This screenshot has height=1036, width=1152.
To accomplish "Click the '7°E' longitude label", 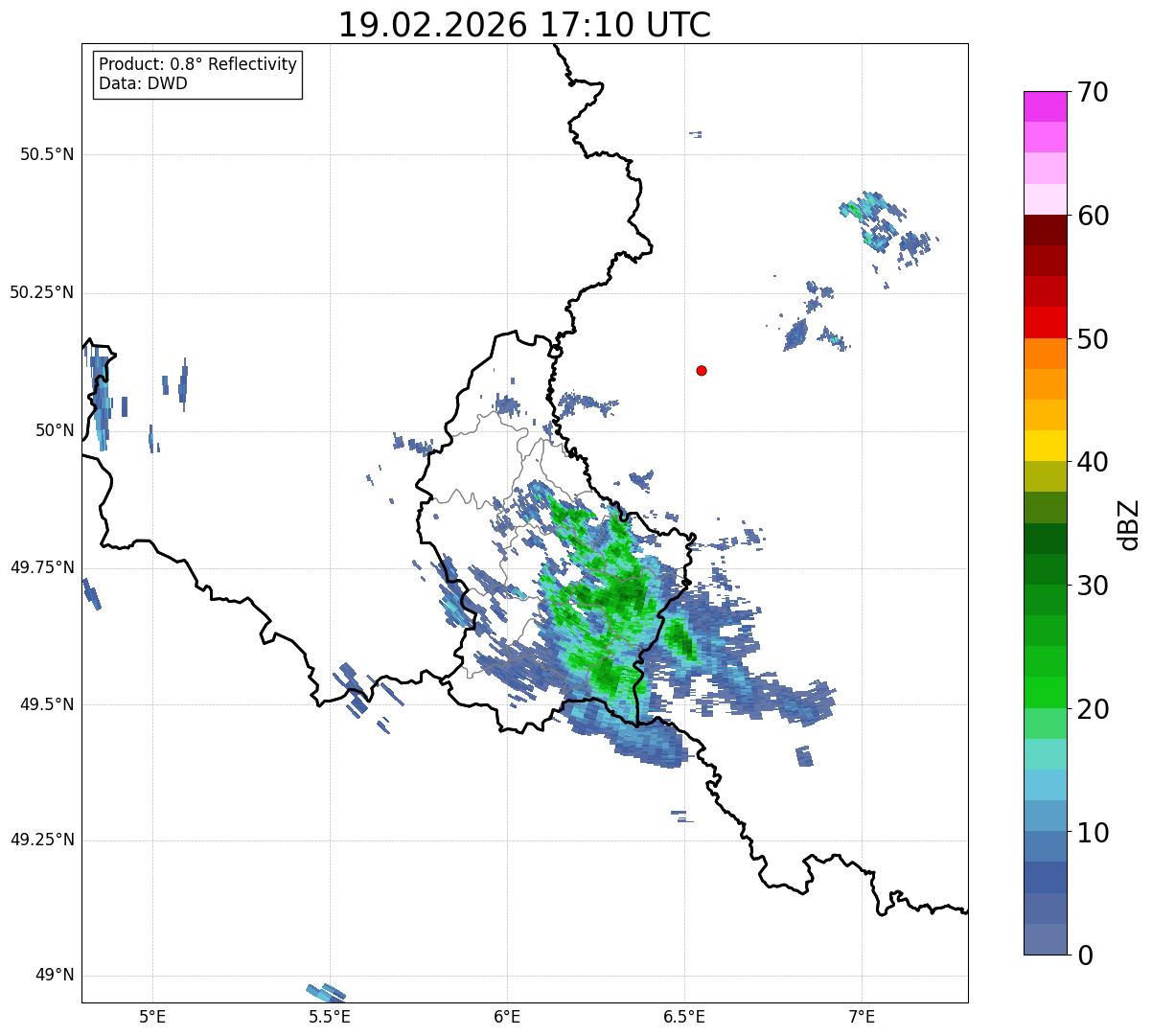I will pos(862,1016).
